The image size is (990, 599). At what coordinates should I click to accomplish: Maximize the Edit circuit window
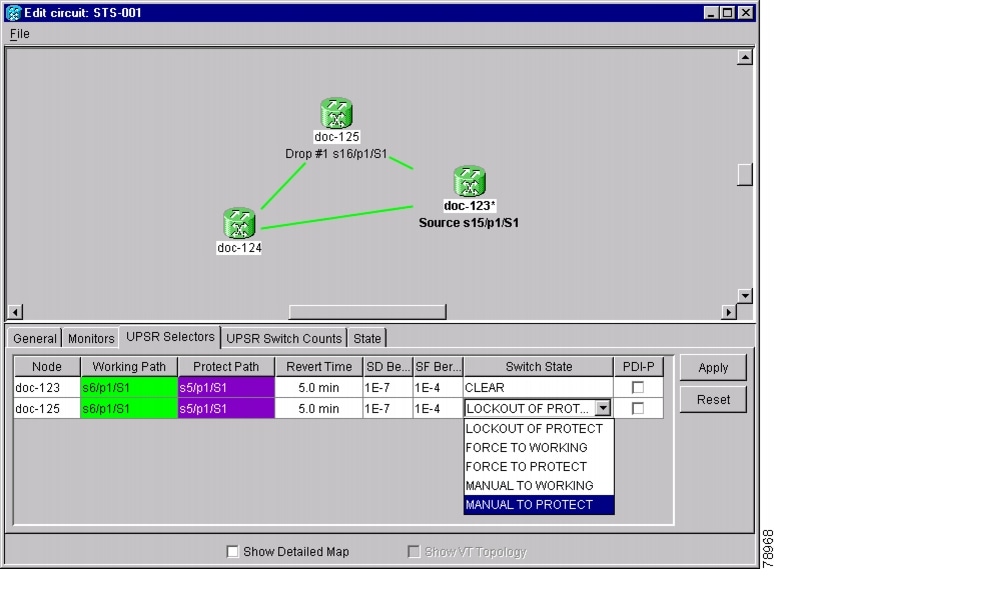[728, 13]
